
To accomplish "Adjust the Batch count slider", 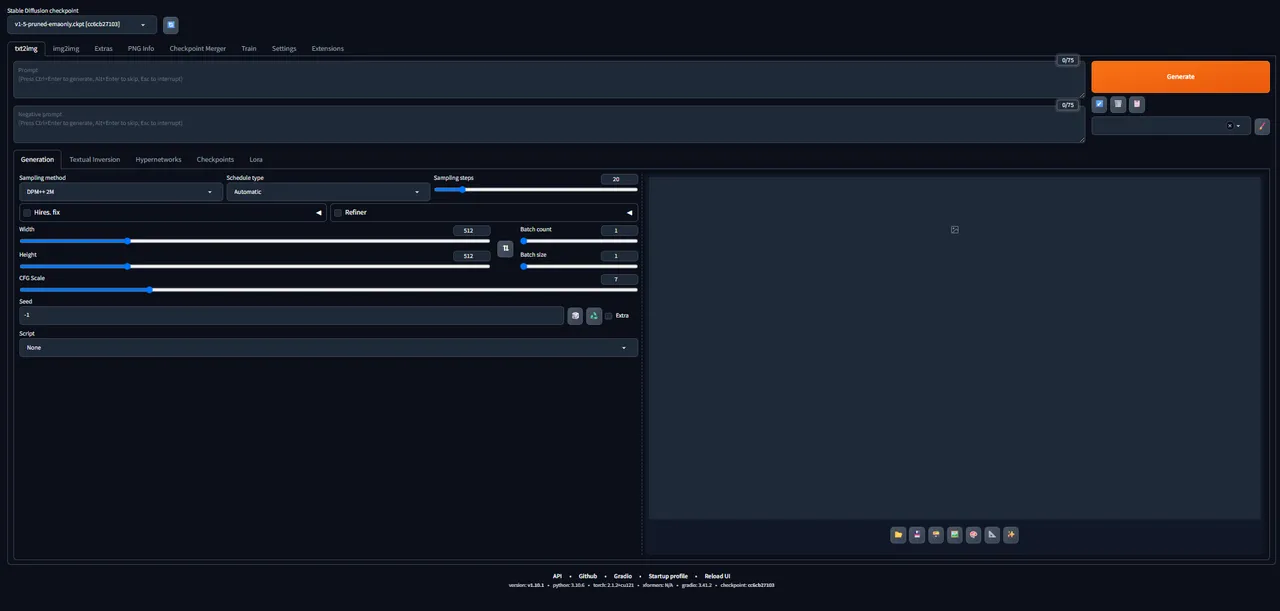I will pos(579,240).
